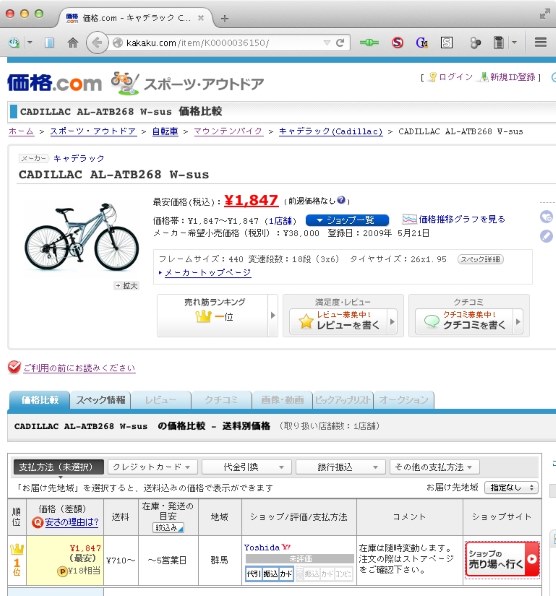Click the gears extension icon

475,43
